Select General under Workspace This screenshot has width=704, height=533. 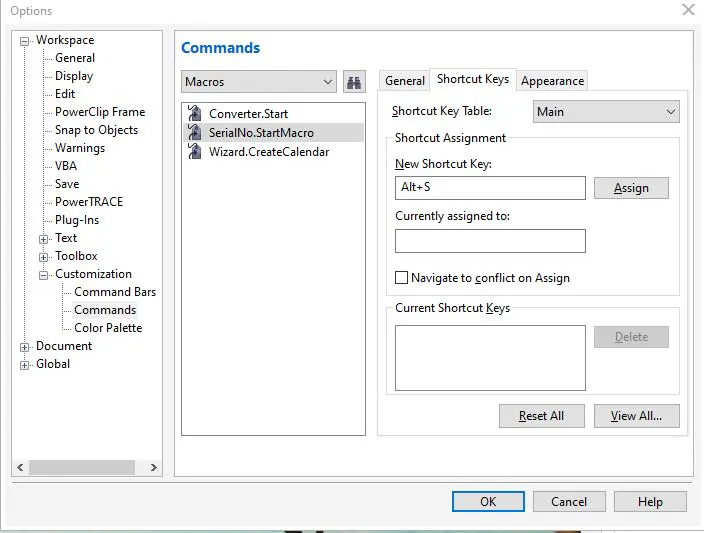point(75,58)
